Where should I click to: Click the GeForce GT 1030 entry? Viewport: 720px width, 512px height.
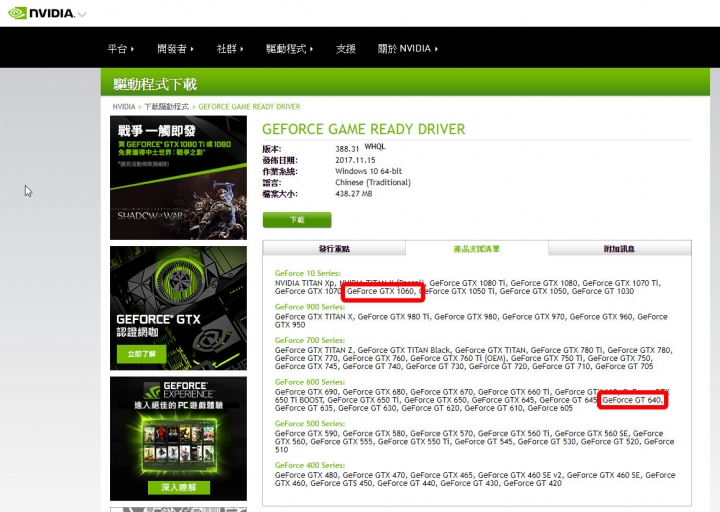click(602, 291)
